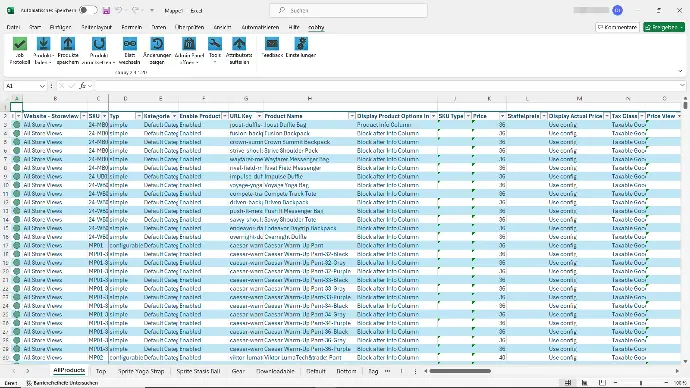Click the Insert Function fx icon
Screen dimensions: 690x388
tap(82, 86)
